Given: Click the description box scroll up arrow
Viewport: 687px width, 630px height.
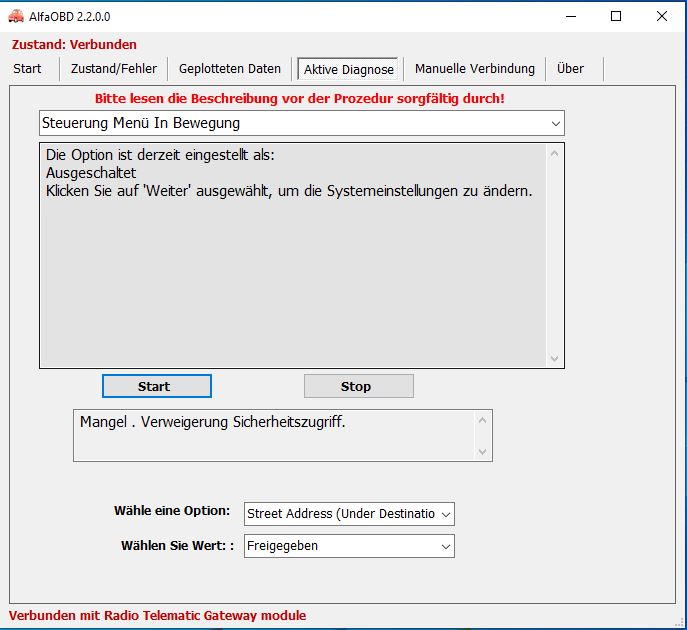Looking at the screenshot, I should coord(555,154).
